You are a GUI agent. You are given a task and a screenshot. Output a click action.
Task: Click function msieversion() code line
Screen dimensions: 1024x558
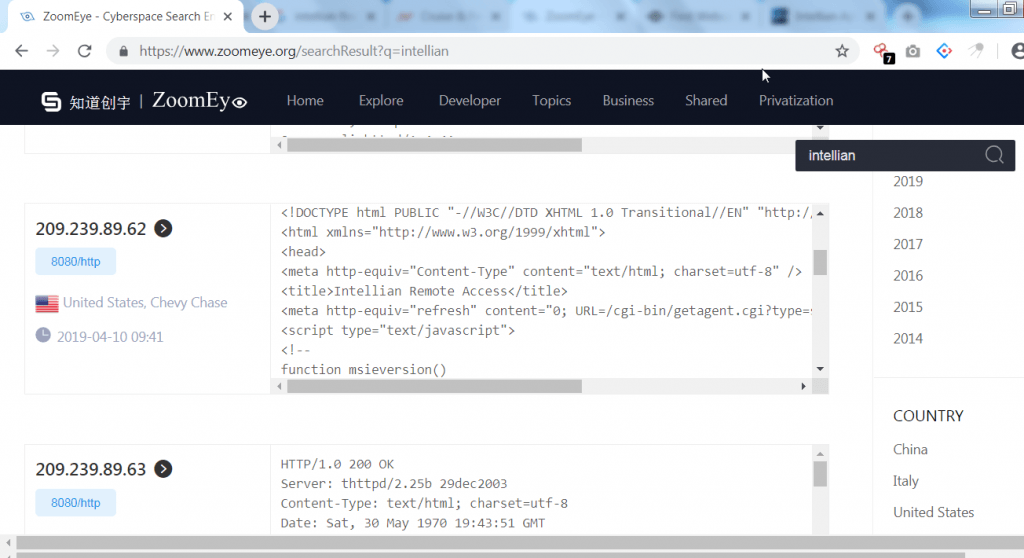click(x=364, y=369)
